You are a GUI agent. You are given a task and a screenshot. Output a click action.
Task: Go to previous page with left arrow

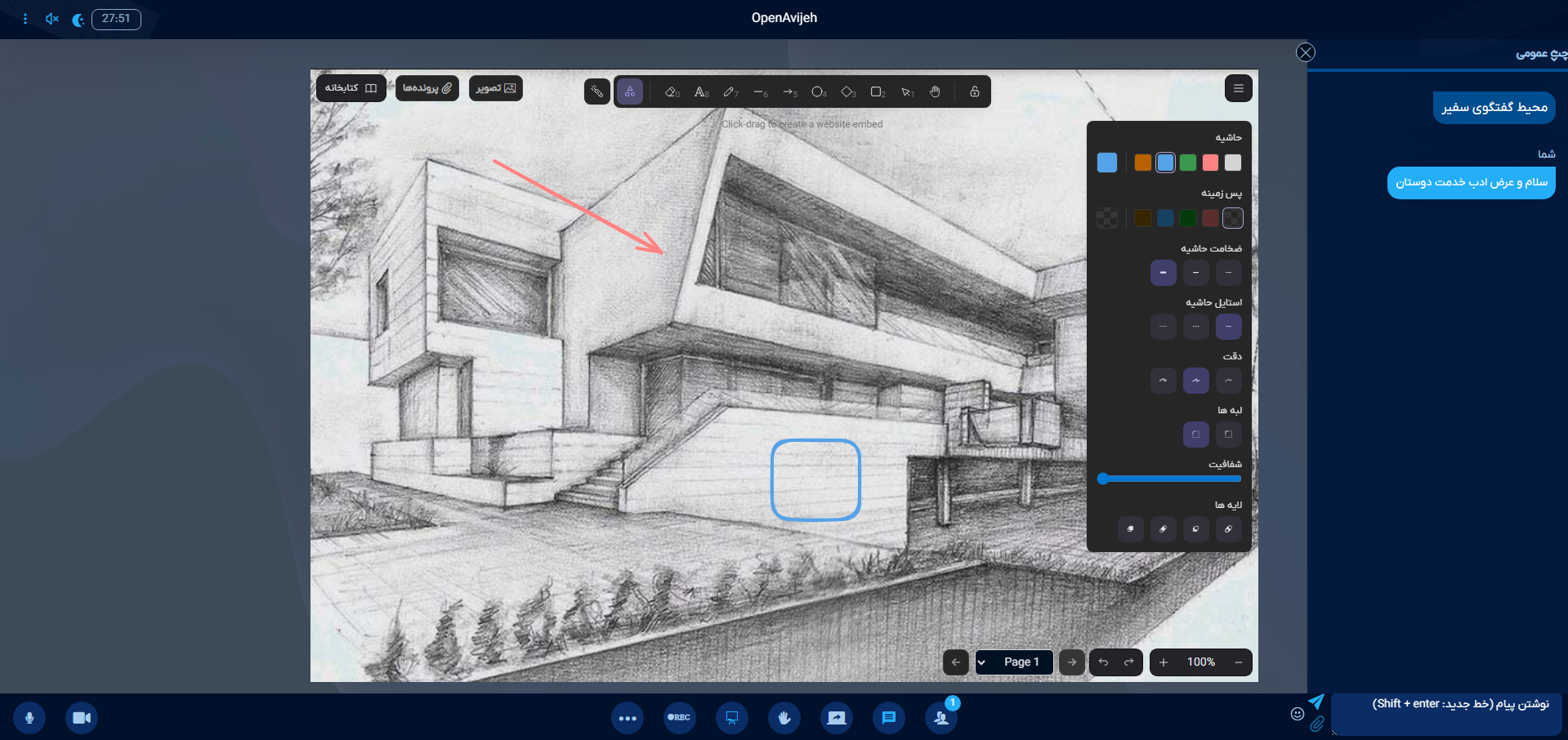tap(956, 662)
